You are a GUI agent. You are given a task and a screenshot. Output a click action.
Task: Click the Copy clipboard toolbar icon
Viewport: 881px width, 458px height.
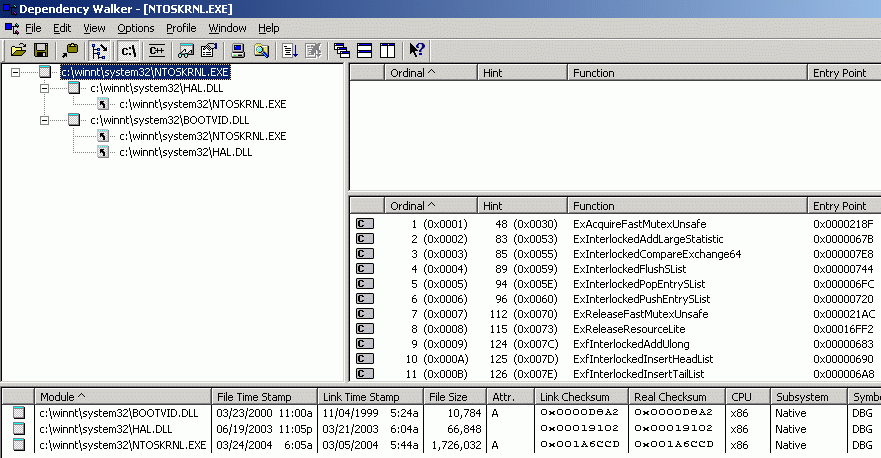pos(70,51)
